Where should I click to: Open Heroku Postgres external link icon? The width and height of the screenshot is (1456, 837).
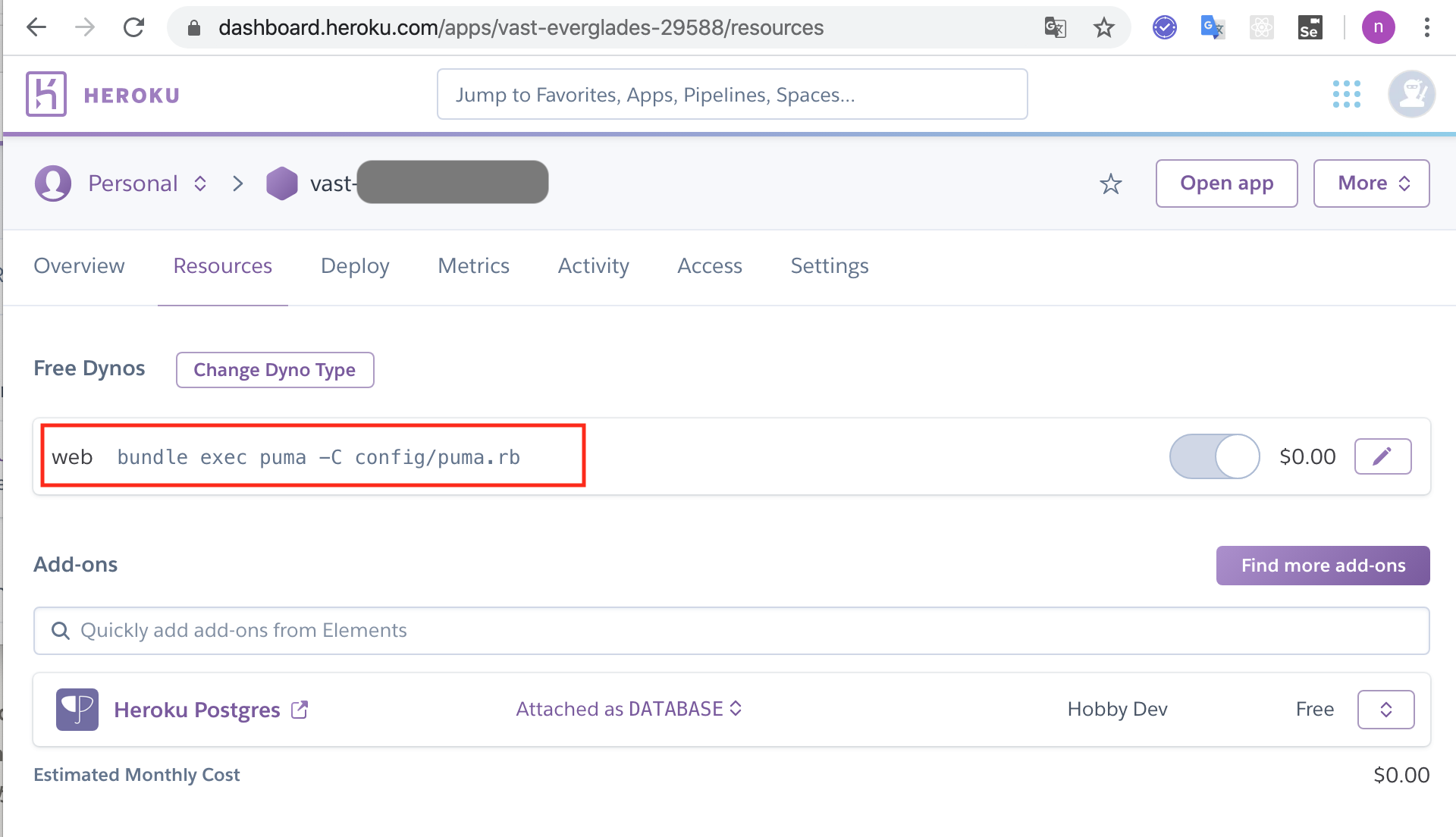300,710
